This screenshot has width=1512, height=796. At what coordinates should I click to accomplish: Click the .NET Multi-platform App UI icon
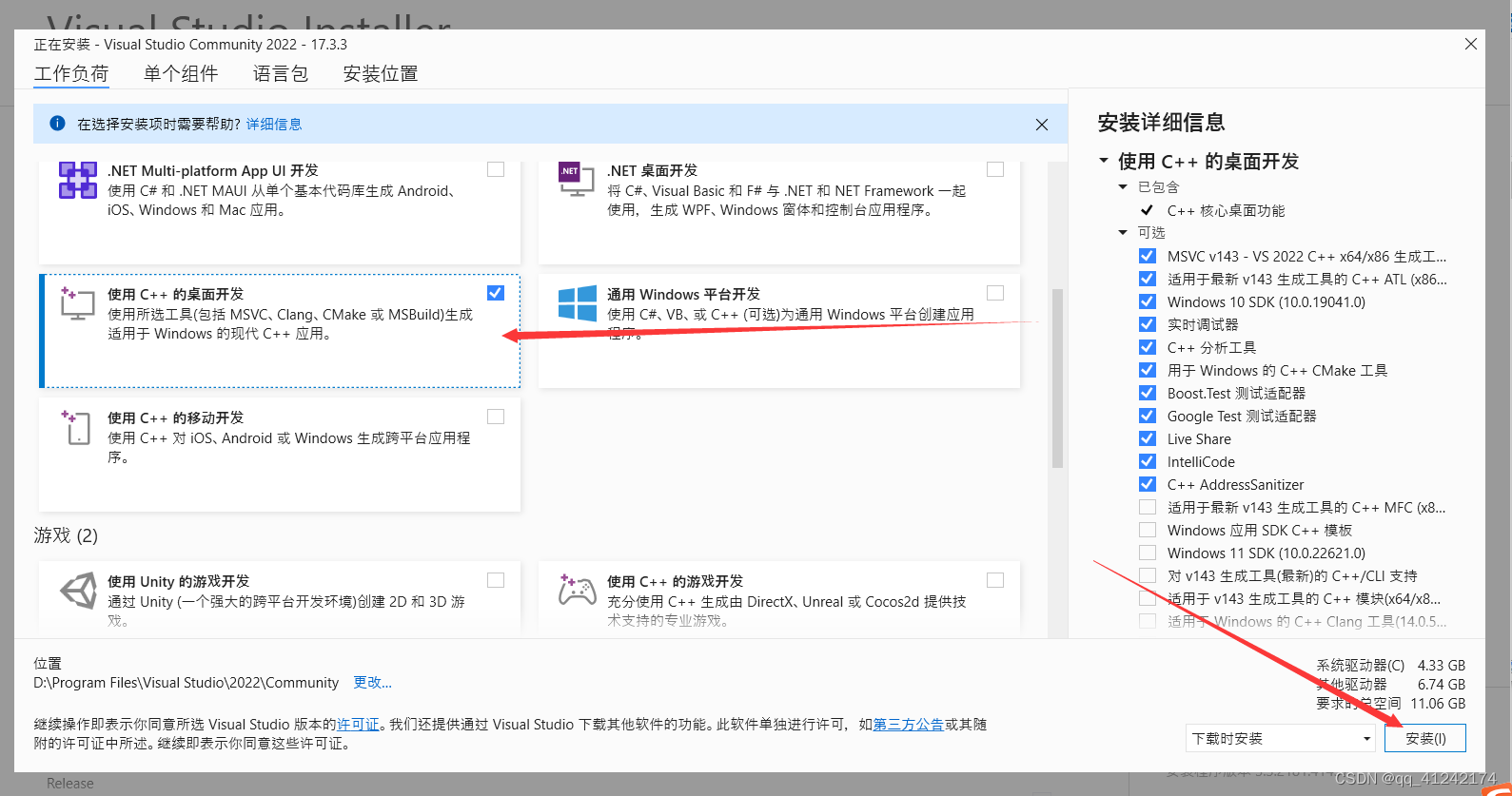click(77, 180)
